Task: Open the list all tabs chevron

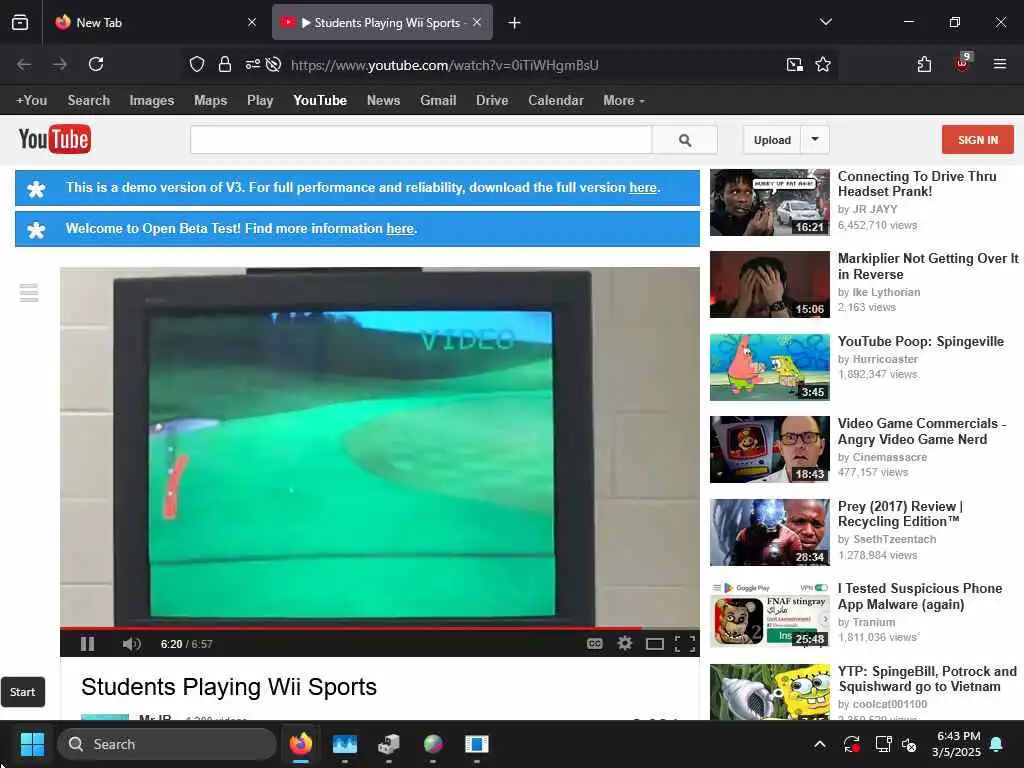Action: (825, 22)
